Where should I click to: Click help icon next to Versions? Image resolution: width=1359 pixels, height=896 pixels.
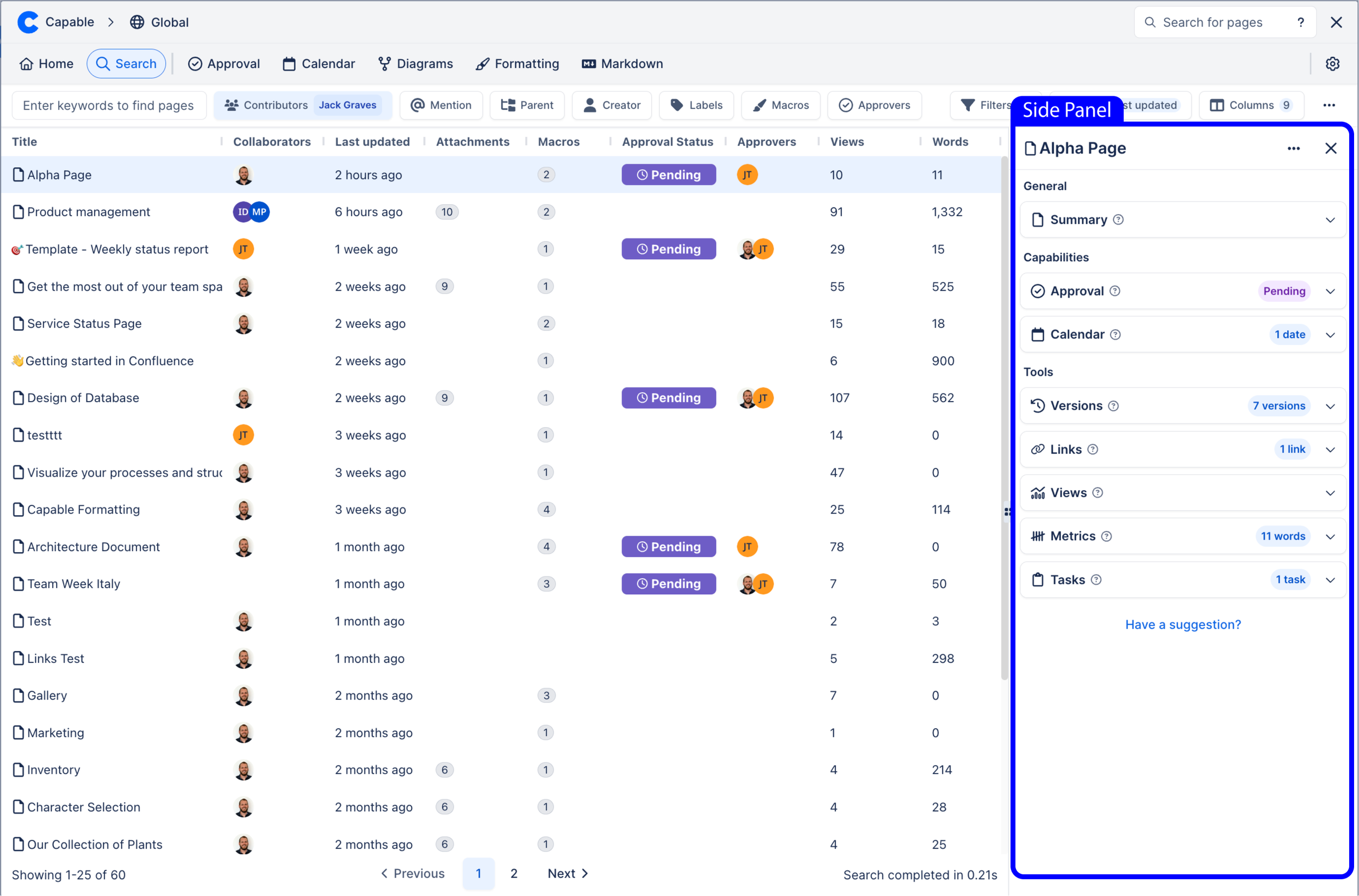(1113, 406)
